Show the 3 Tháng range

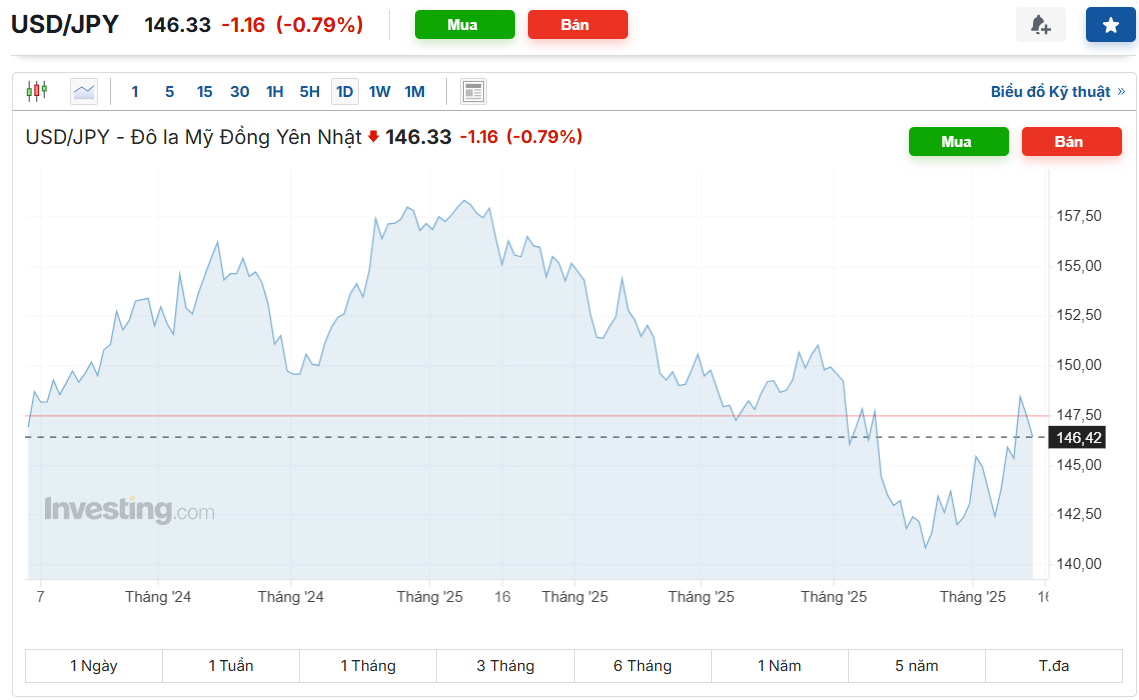point(505,666)
